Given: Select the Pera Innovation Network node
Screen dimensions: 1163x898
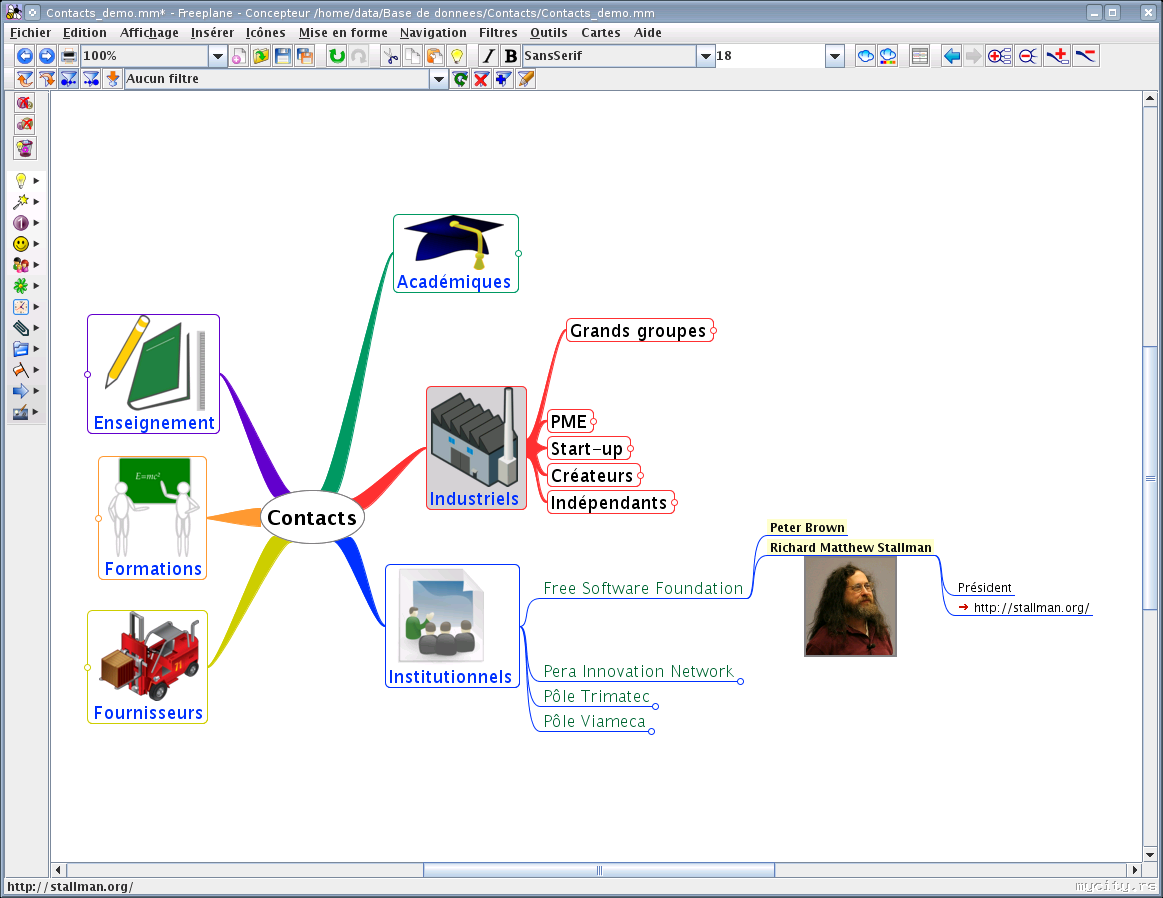Looking at the screenshot, I should (638, 671).
